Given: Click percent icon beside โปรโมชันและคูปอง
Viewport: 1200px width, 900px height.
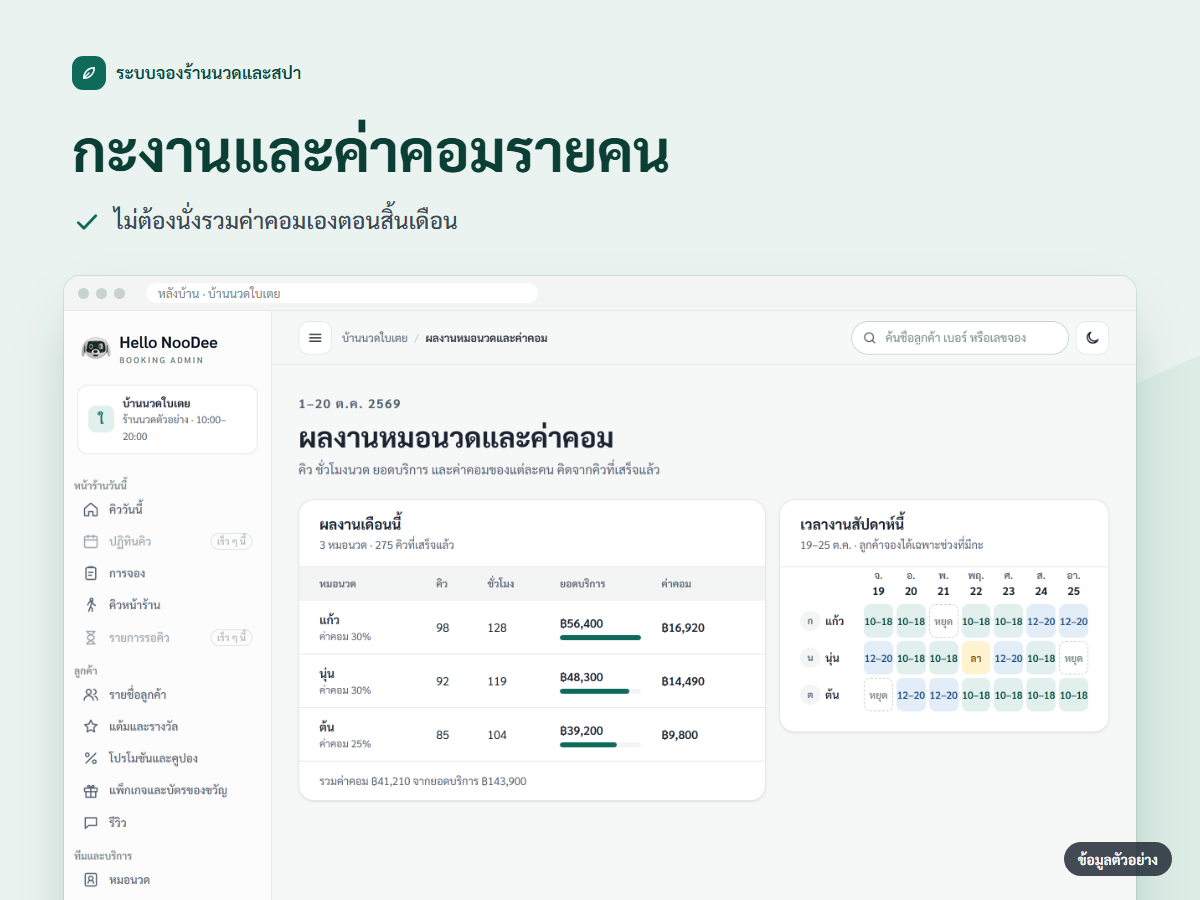Looking at the screenshot, I should (91, 758).
